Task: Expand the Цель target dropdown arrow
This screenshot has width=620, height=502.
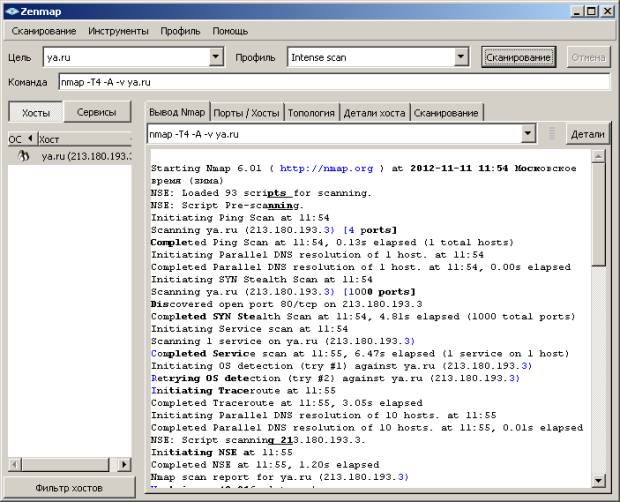Action: tap(215, 57)
